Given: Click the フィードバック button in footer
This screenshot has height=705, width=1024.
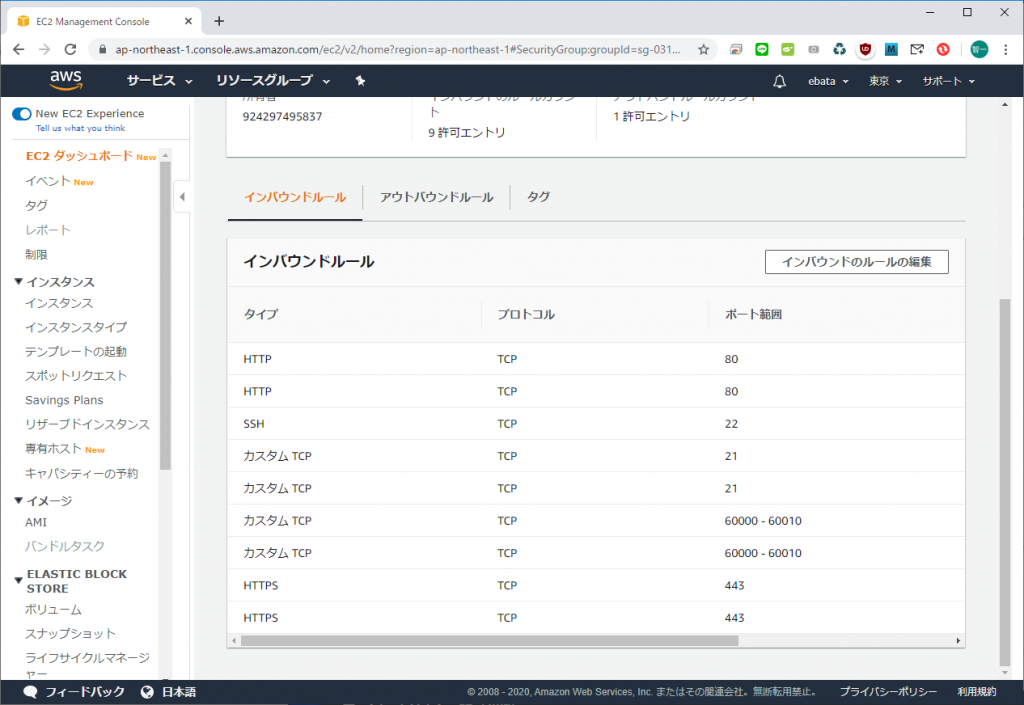Looking at the screenshot, I should 74,692.
